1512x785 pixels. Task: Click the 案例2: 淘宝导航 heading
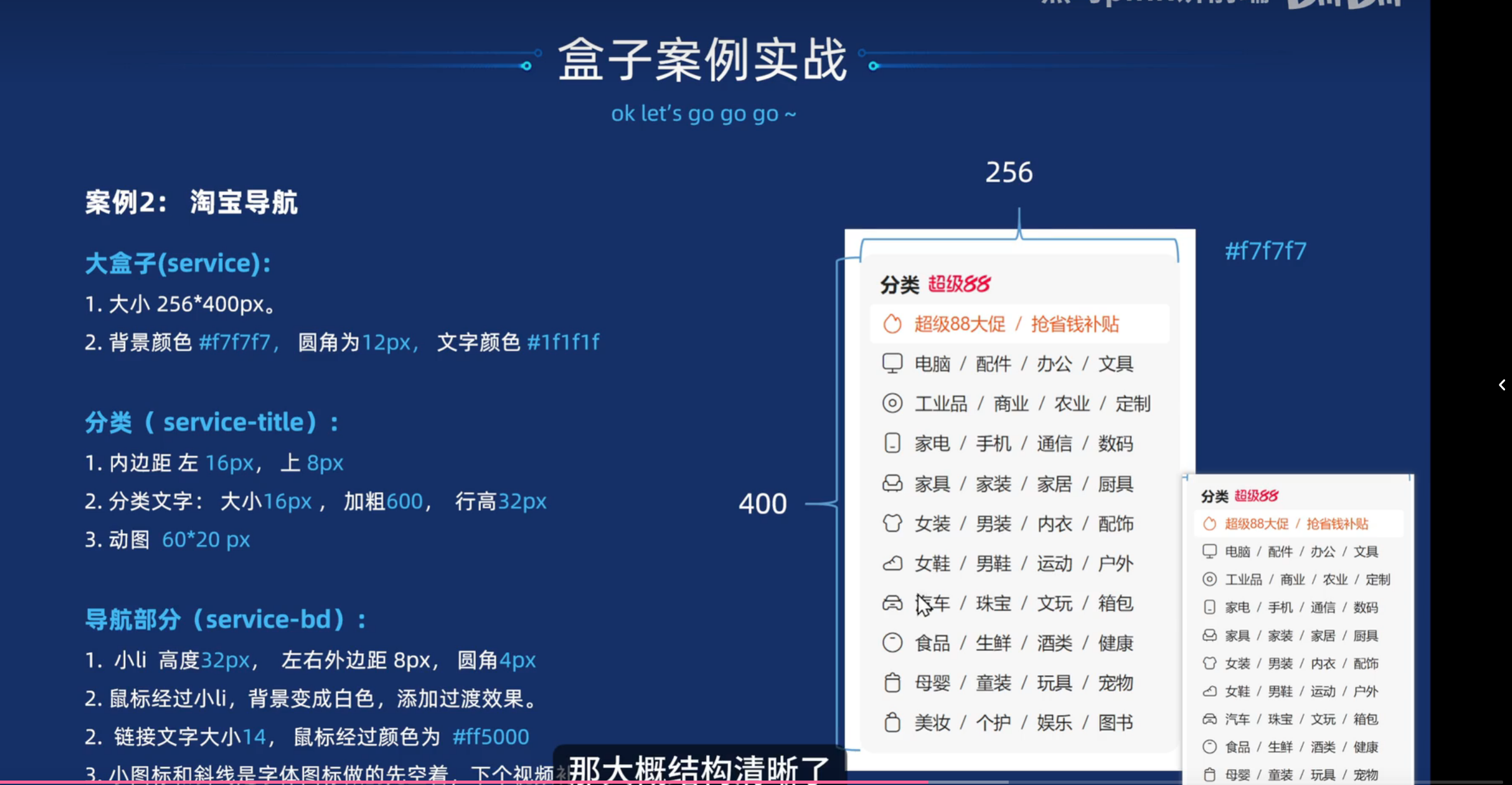pyautogui.click(x=191, y=203)
